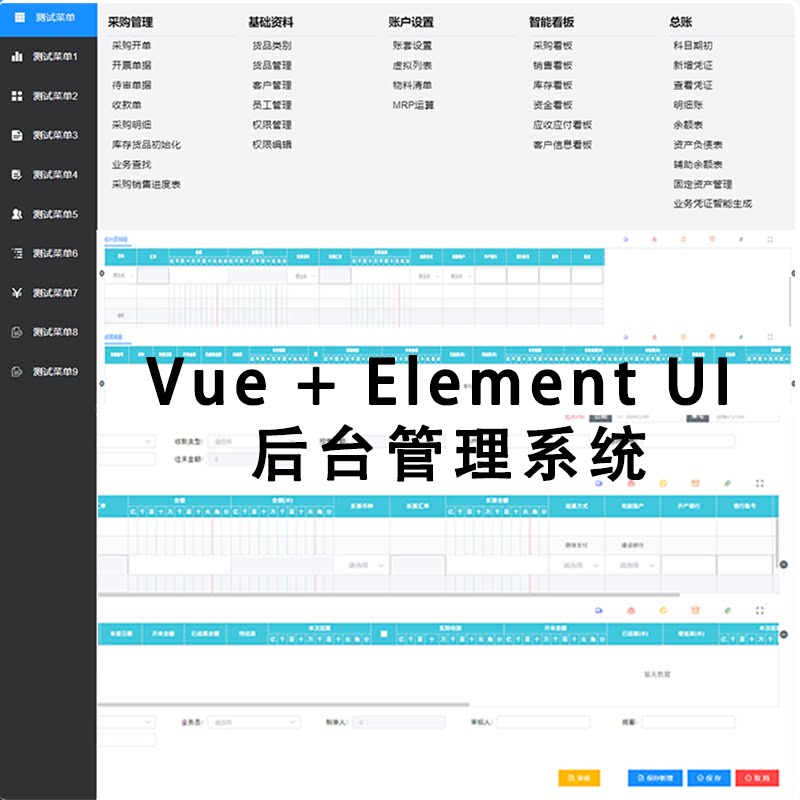Open 新增凭证

pyautogui.click(x=693, y=65)
